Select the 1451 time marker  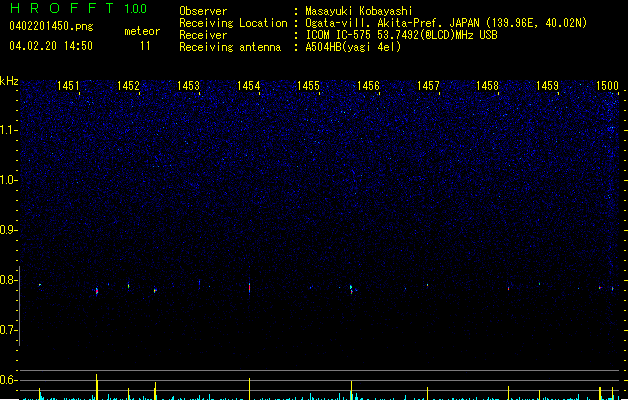(x=69, y=87)
